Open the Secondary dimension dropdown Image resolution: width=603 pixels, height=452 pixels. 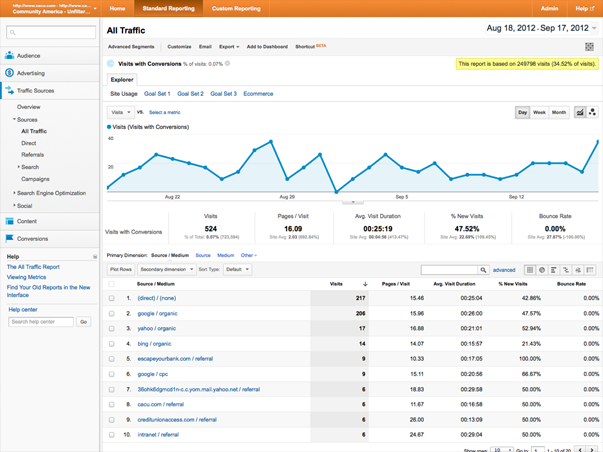click(x=167, y=269)
